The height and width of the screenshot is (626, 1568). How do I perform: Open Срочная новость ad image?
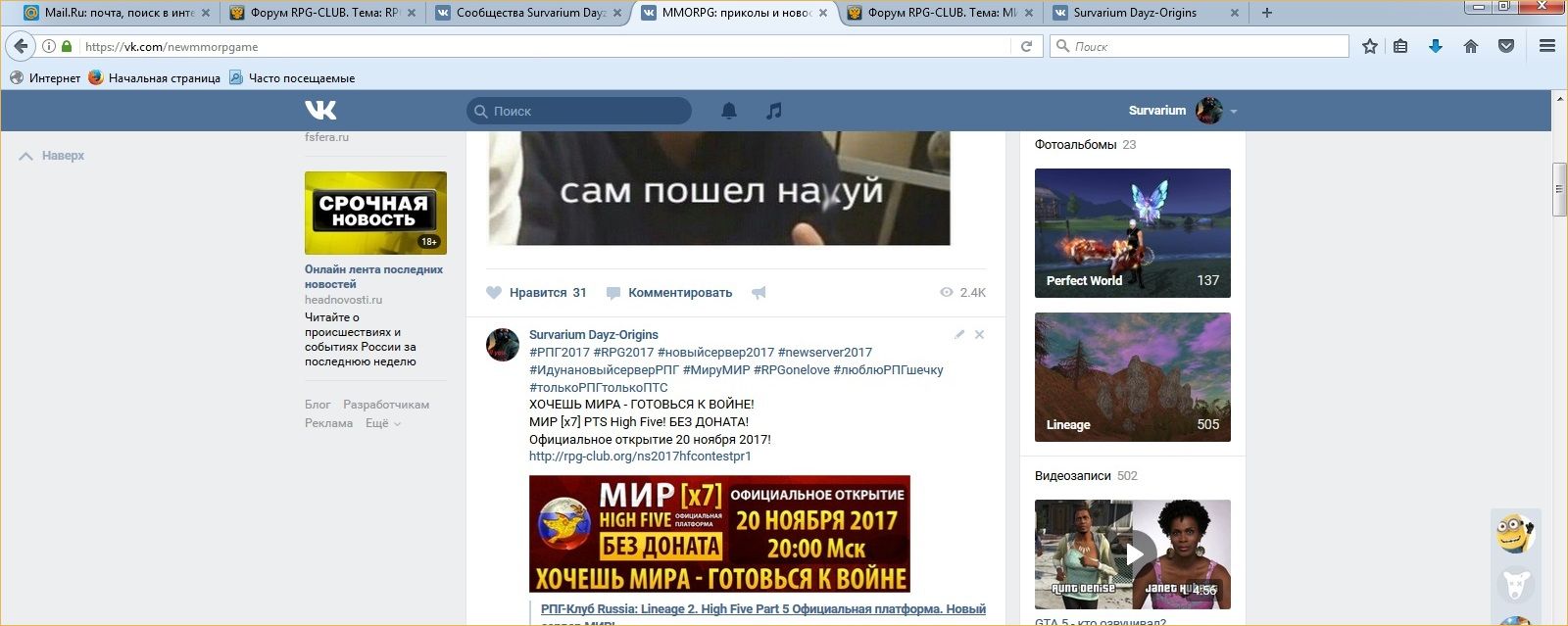click(x=375, y=214)
